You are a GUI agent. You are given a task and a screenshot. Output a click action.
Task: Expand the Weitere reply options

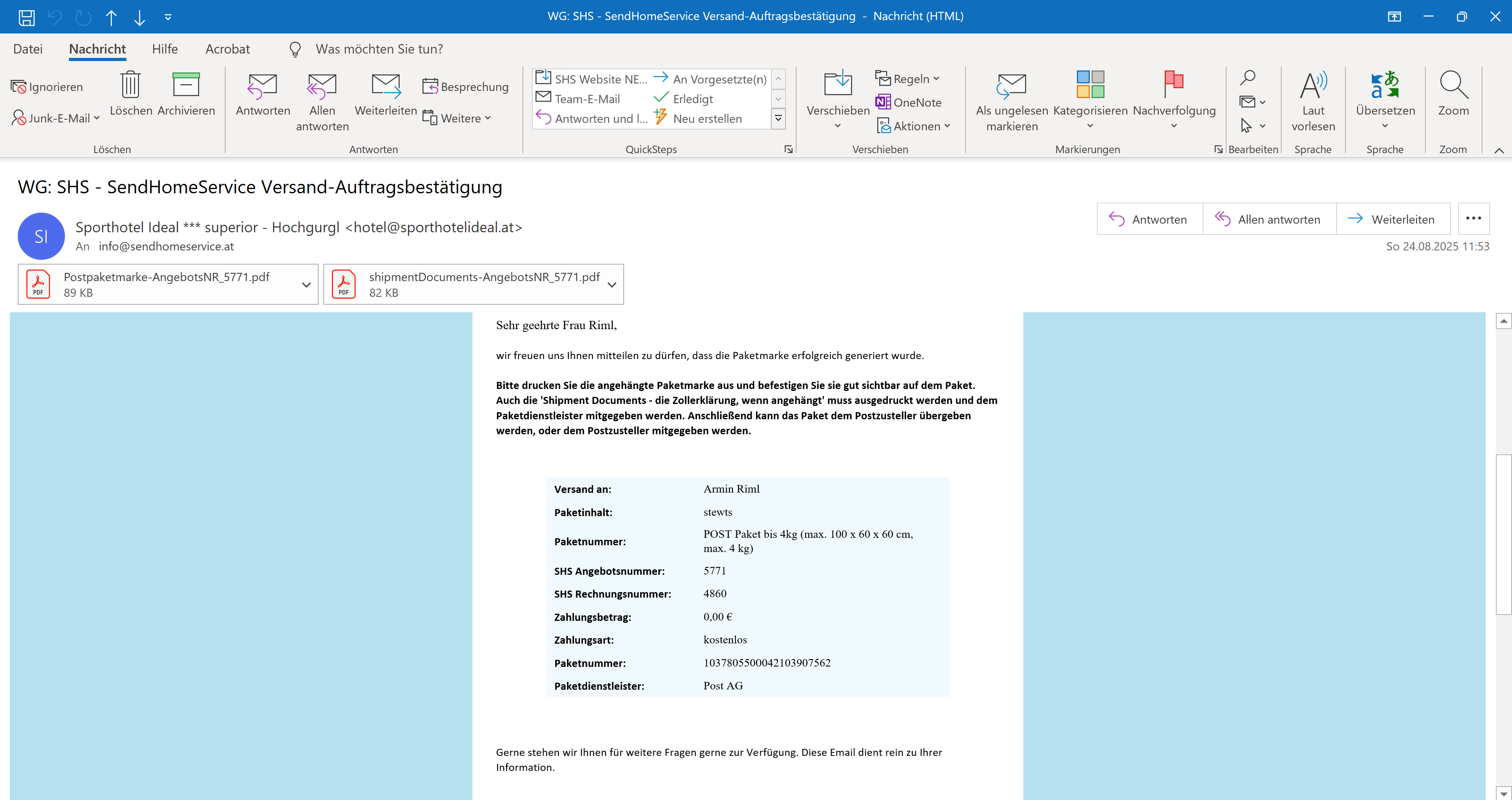click(x=457, y=118)
